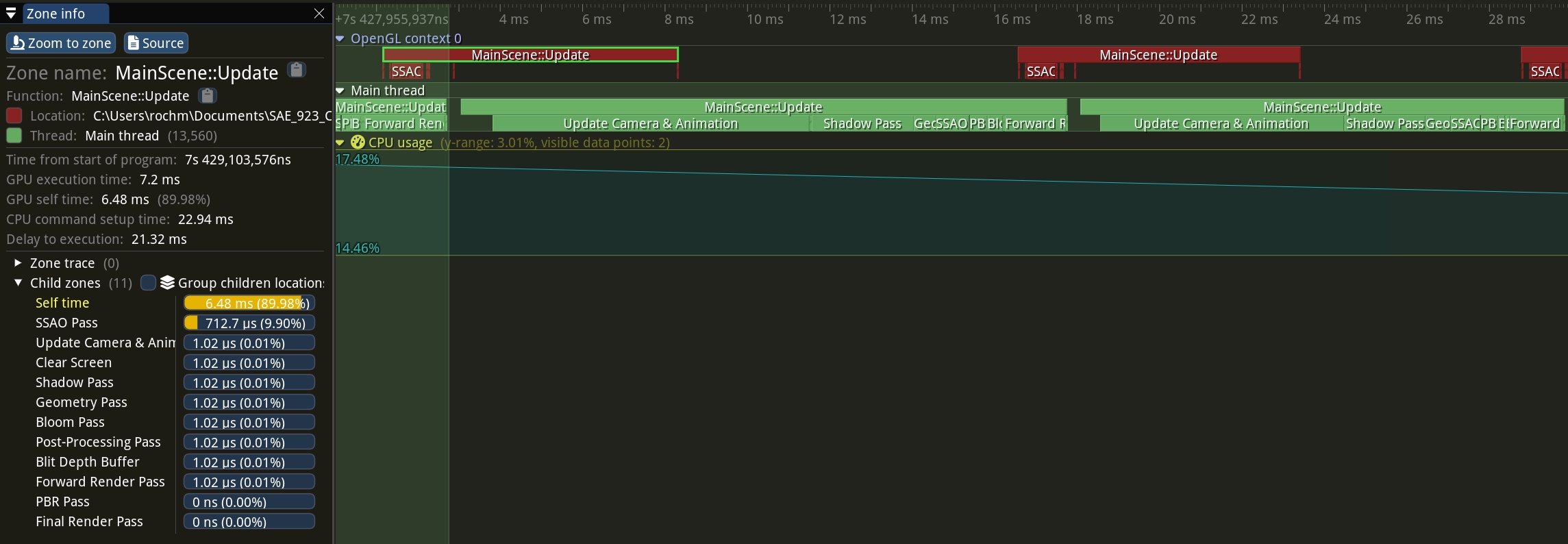The width and height of the screenshot is (1568, 544).
Task: Collapse the OpenGL context 0 row
Action: [x=340, y=38]
